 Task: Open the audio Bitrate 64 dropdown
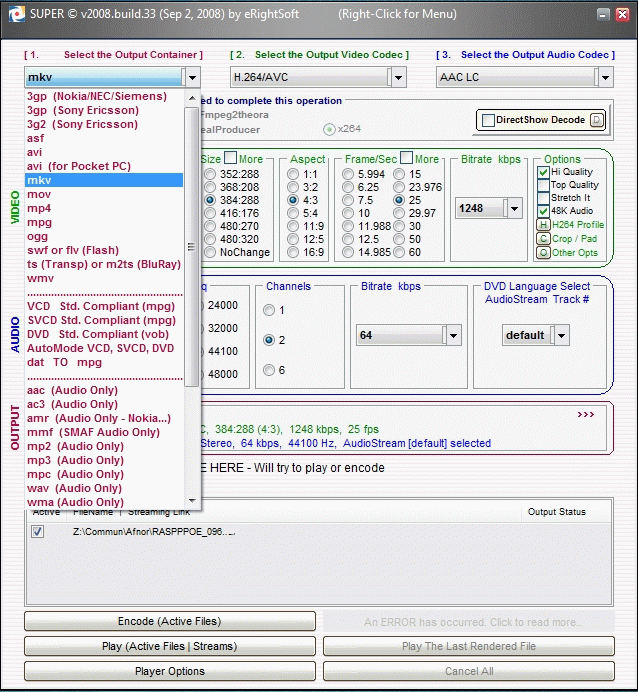click(x=453, y=335)
